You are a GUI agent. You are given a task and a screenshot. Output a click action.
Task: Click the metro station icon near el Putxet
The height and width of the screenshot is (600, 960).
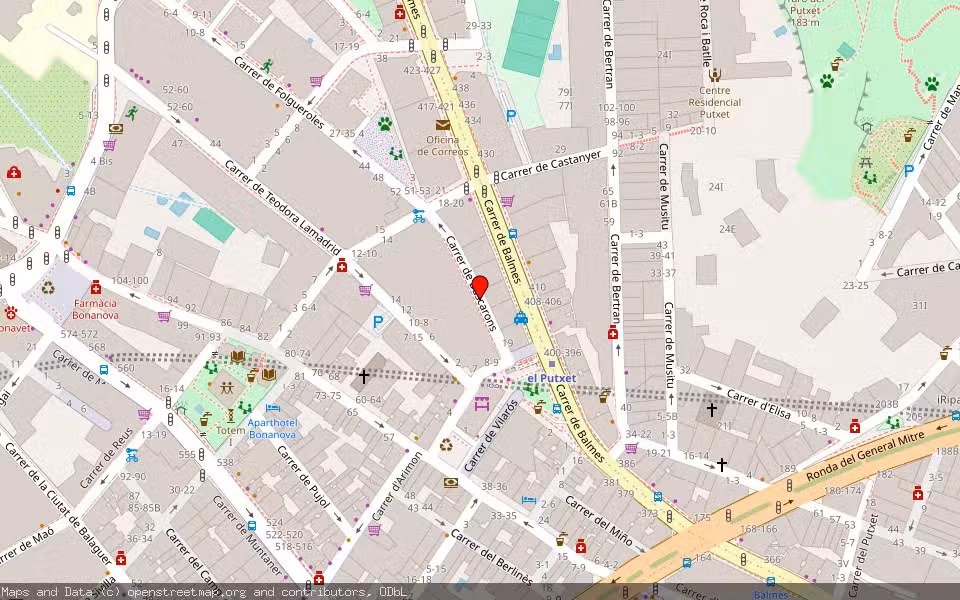(x=552, y=364)
